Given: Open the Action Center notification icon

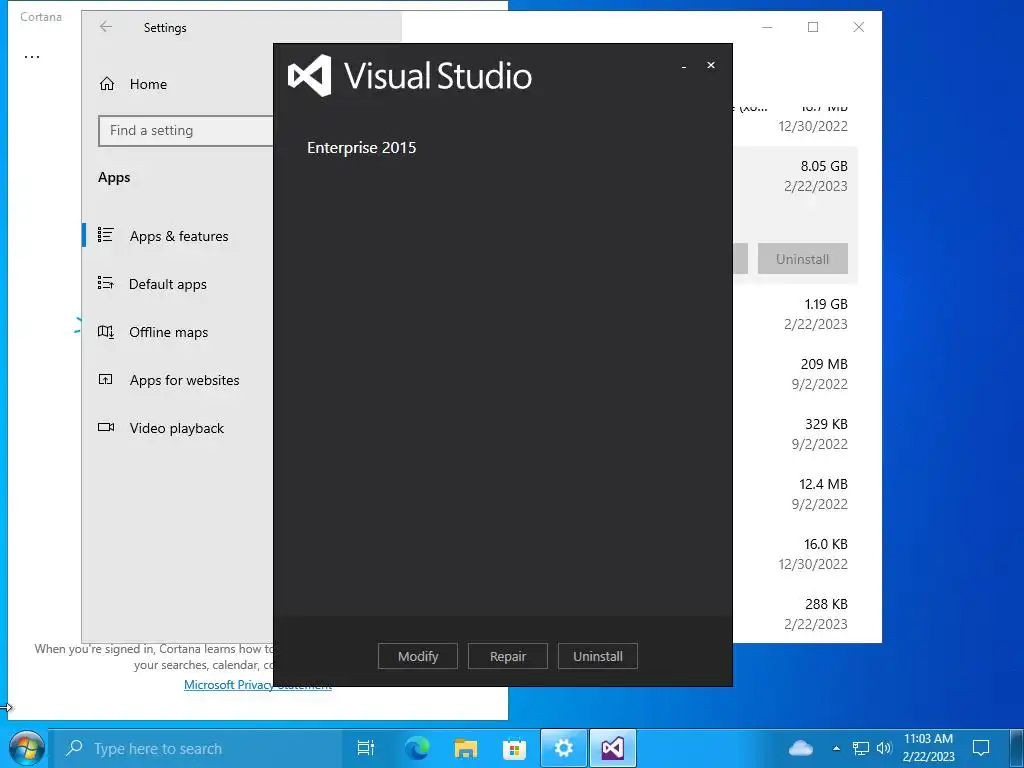Looking at the screenshot, I should coord(981,748).
